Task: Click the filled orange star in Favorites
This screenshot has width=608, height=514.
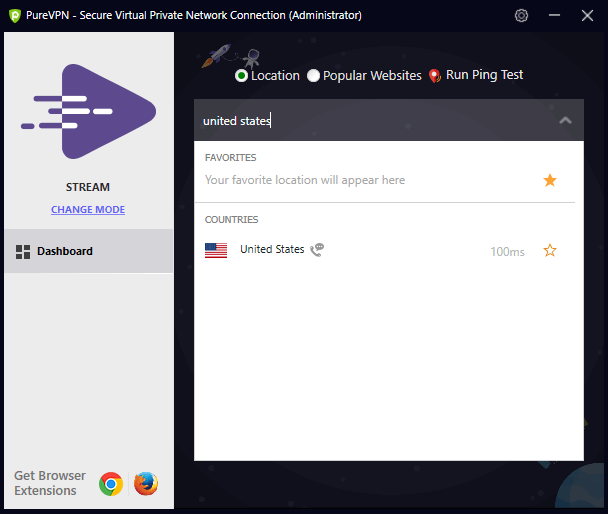Action: [550, 180]
